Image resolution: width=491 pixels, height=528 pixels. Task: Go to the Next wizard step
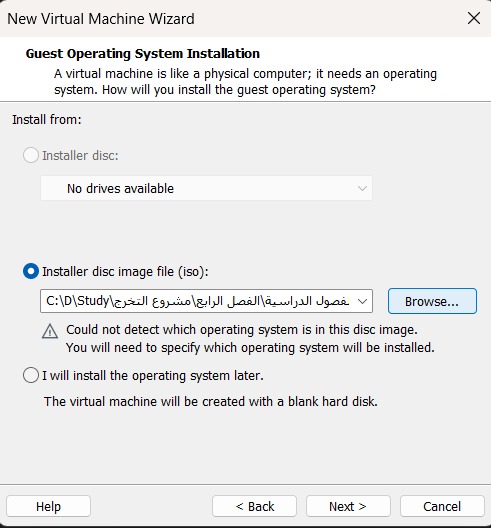coord(348,506)
